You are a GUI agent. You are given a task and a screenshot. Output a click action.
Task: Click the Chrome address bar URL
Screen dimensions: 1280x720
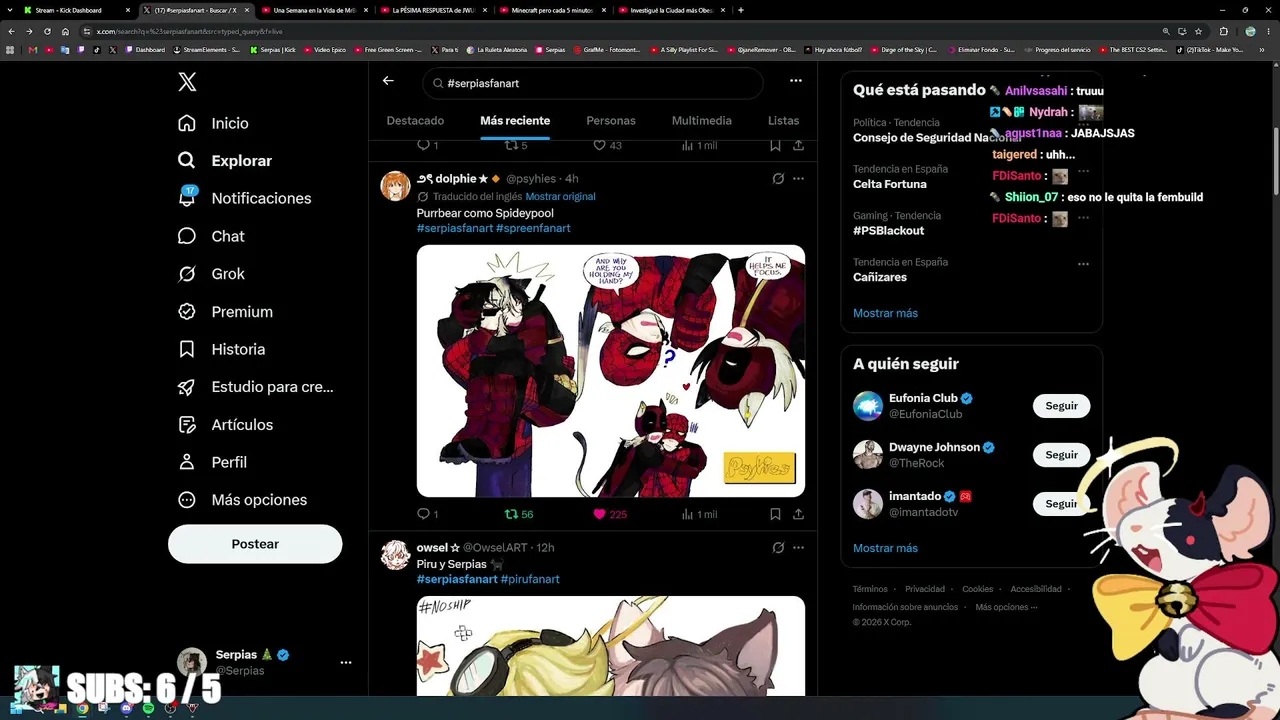tap(189, 31)
